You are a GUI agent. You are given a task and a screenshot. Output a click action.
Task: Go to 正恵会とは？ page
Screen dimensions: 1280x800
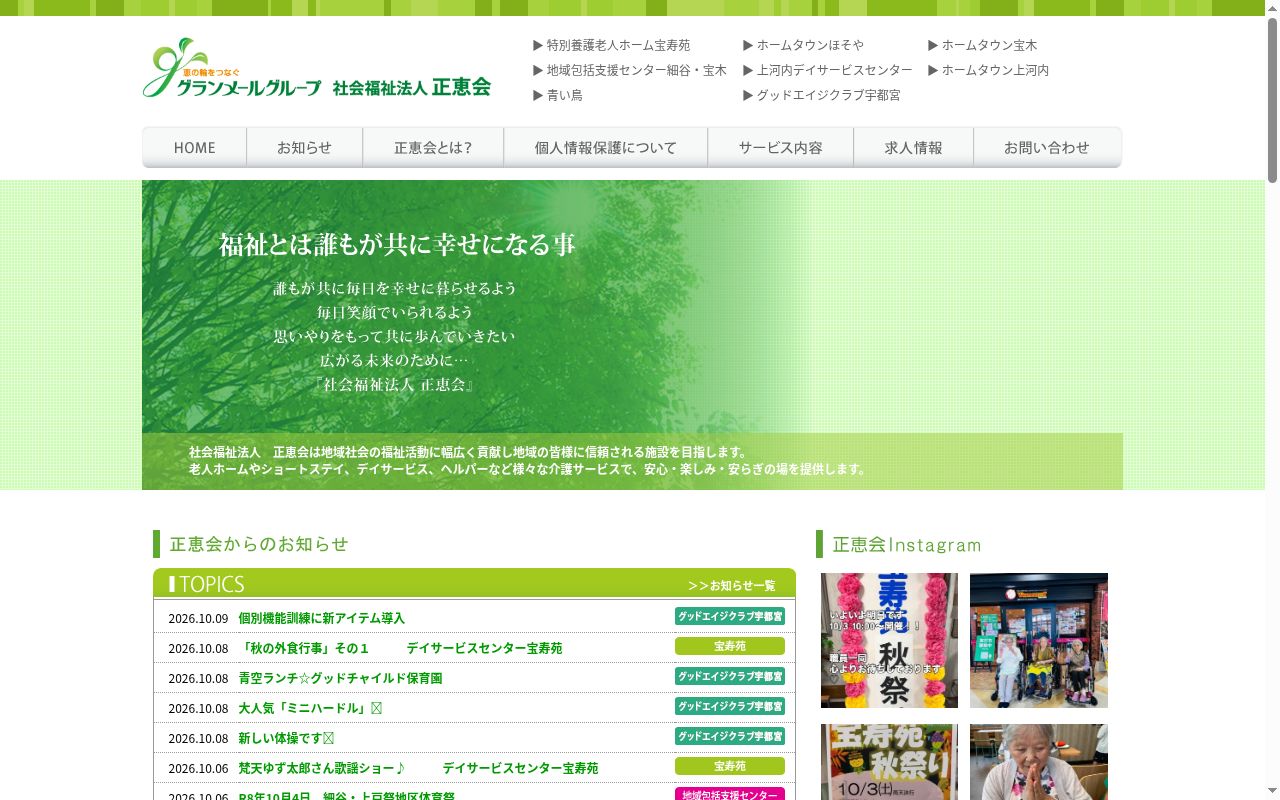coord(433,147)
